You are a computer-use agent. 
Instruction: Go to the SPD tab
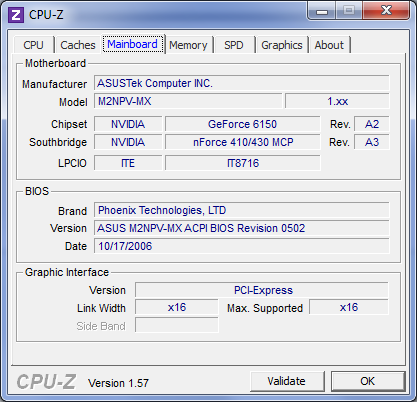(x=234, y=45)
